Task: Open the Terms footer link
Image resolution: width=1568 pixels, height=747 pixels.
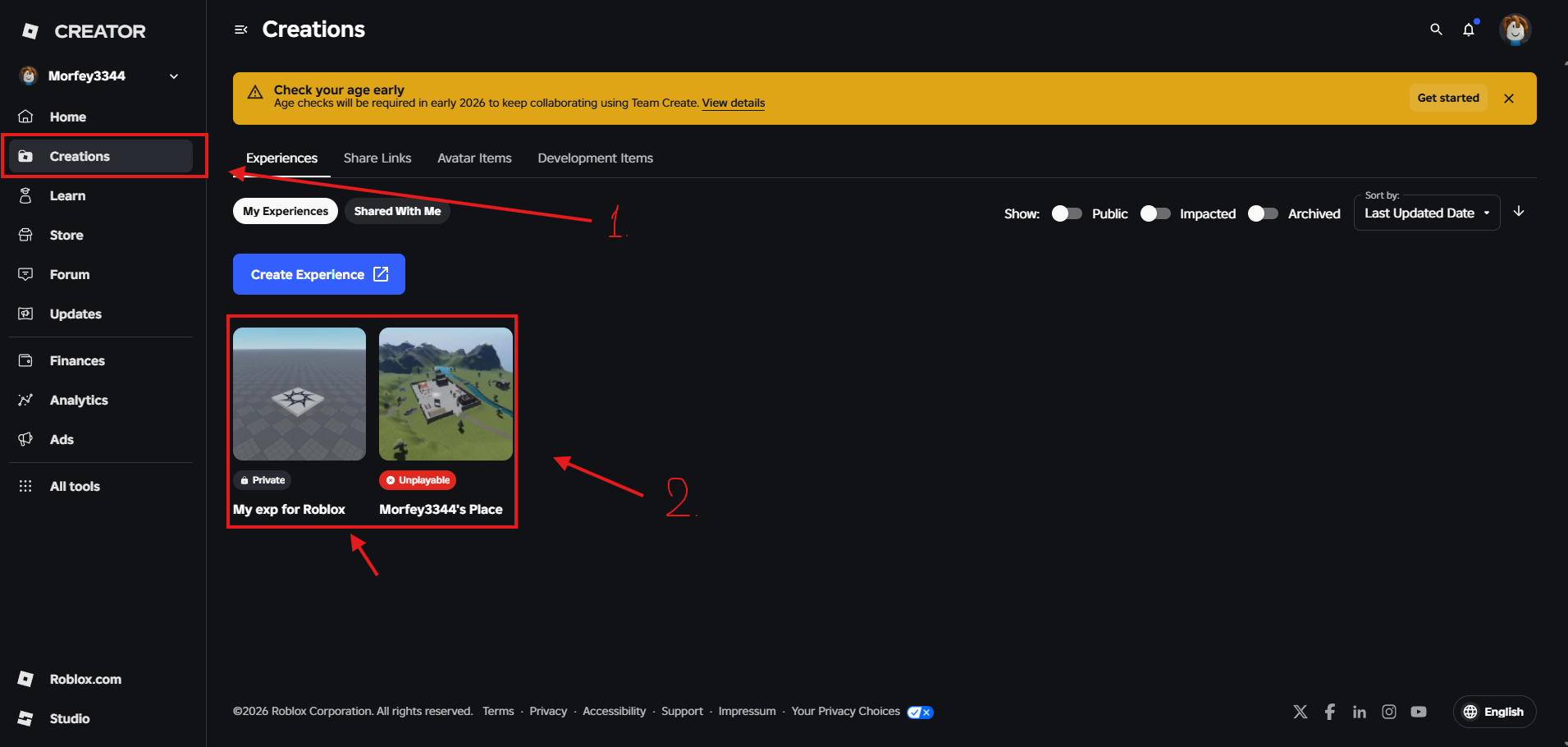Action: (498, 711)
